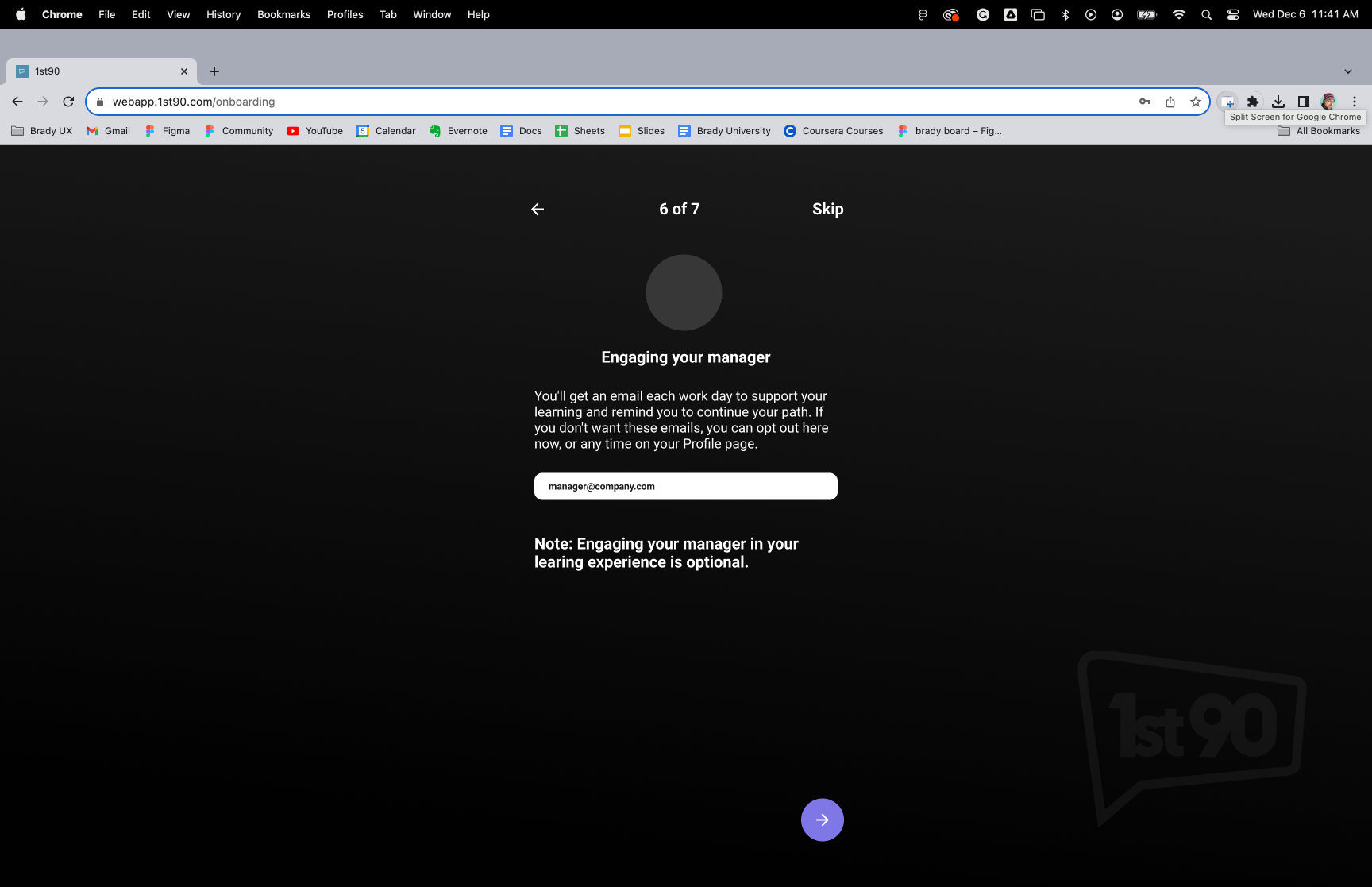The height and width of the screenshot is (887, 1372).
Task: Open the Chrome application menu
Action: pyautogui.click(x=62, y=14)
